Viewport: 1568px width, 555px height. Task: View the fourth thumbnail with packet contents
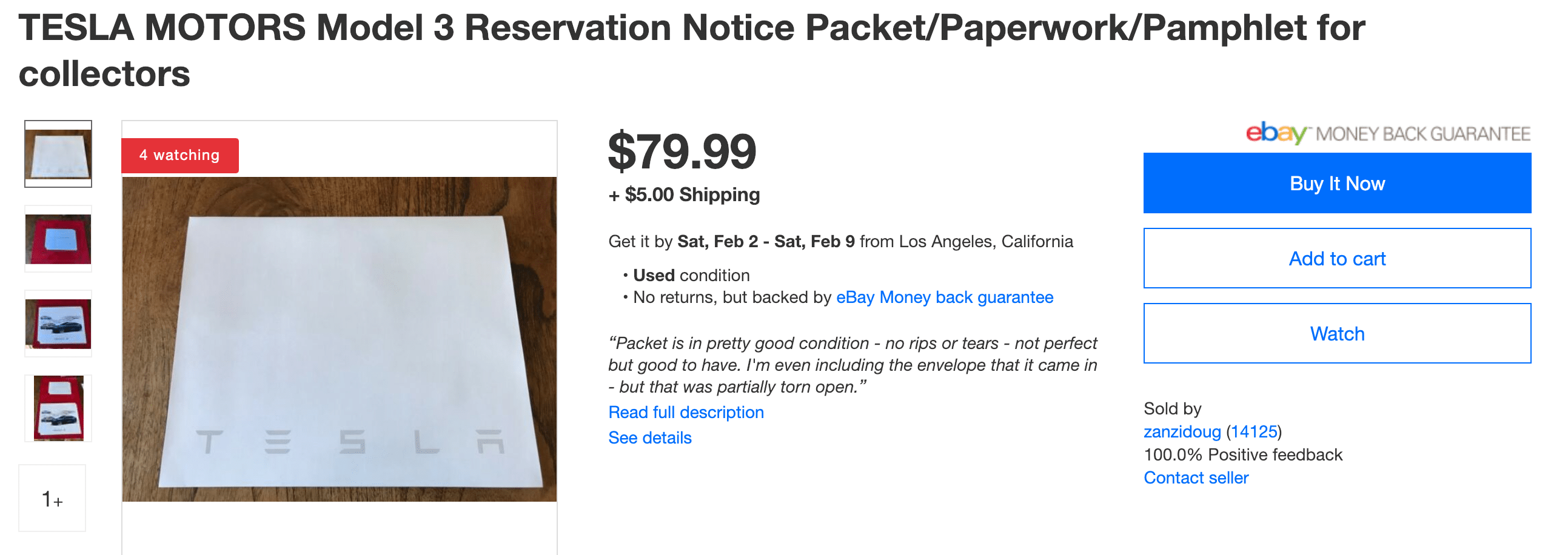58,408
